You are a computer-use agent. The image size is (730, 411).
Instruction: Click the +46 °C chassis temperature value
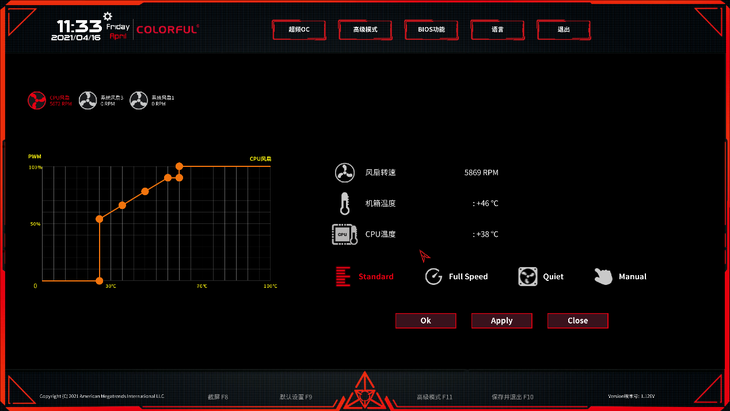coord(485,203)
